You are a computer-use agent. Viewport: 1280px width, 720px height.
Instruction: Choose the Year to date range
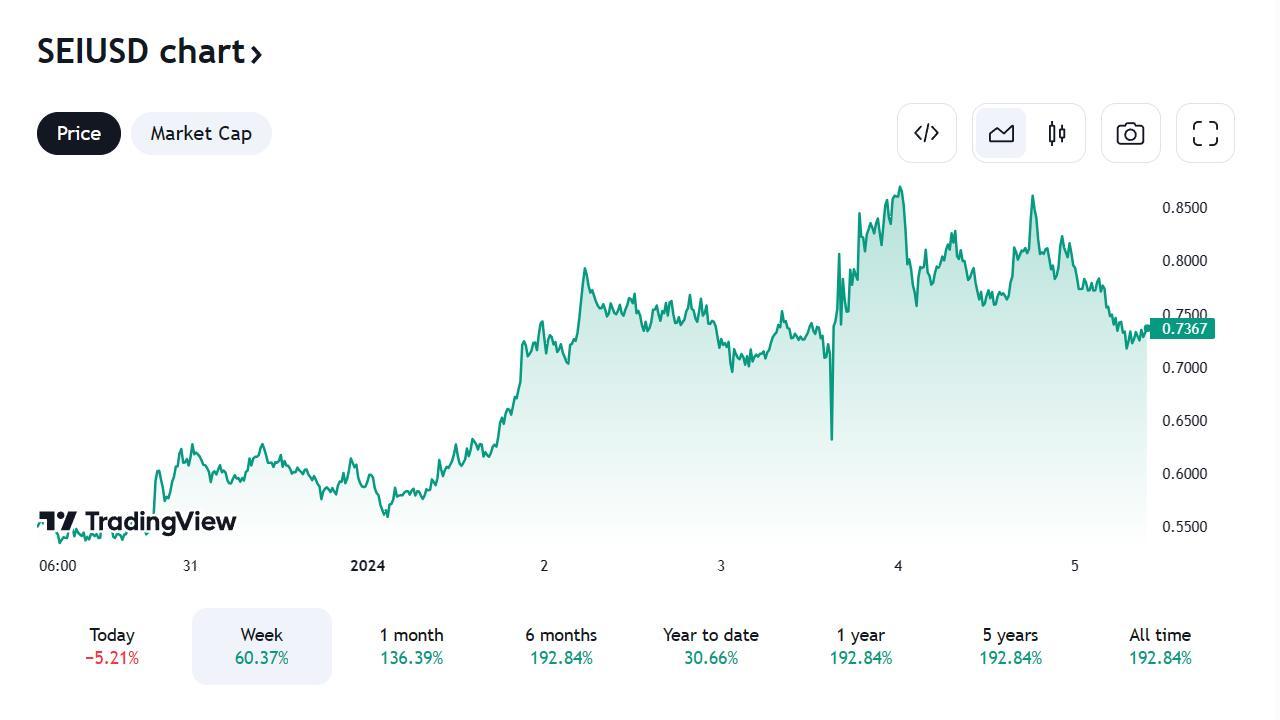tap(711, 646)
